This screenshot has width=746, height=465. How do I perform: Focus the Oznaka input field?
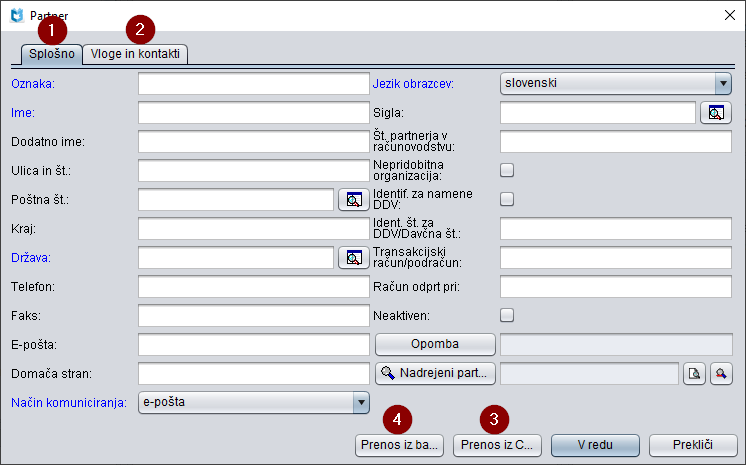point(254,83)
